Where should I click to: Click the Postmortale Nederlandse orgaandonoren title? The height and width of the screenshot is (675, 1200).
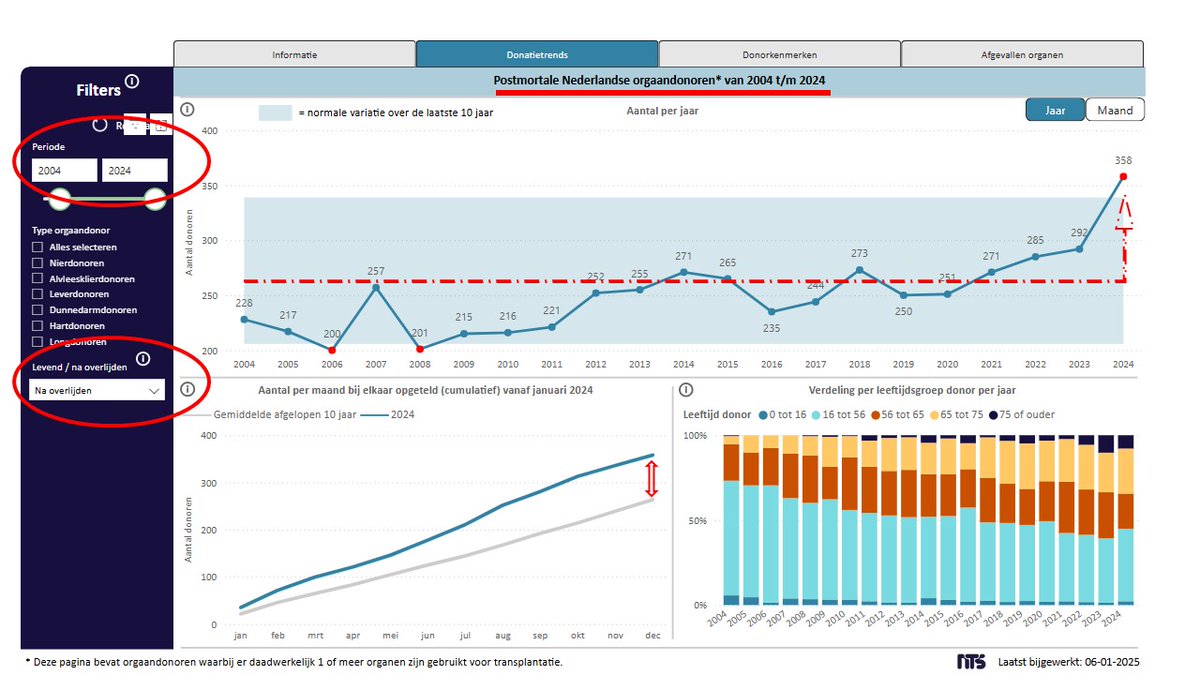pos(662,81)
